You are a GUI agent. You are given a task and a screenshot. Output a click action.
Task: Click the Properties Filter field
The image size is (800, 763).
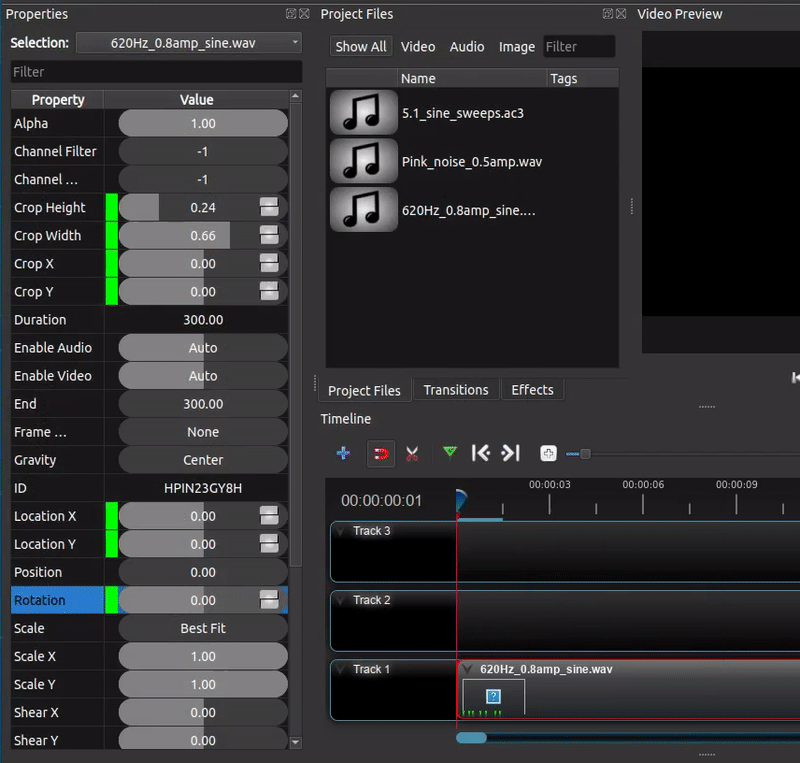pyautogui.click(x=156, y=72)
